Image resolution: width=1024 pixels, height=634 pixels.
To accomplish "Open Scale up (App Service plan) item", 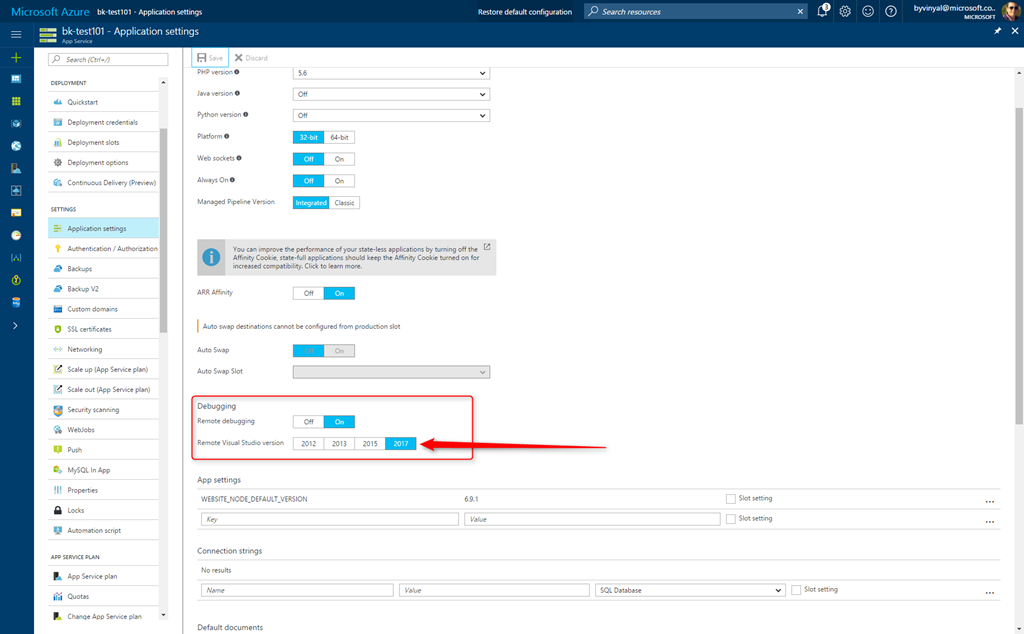I will [x=103, y=370].
